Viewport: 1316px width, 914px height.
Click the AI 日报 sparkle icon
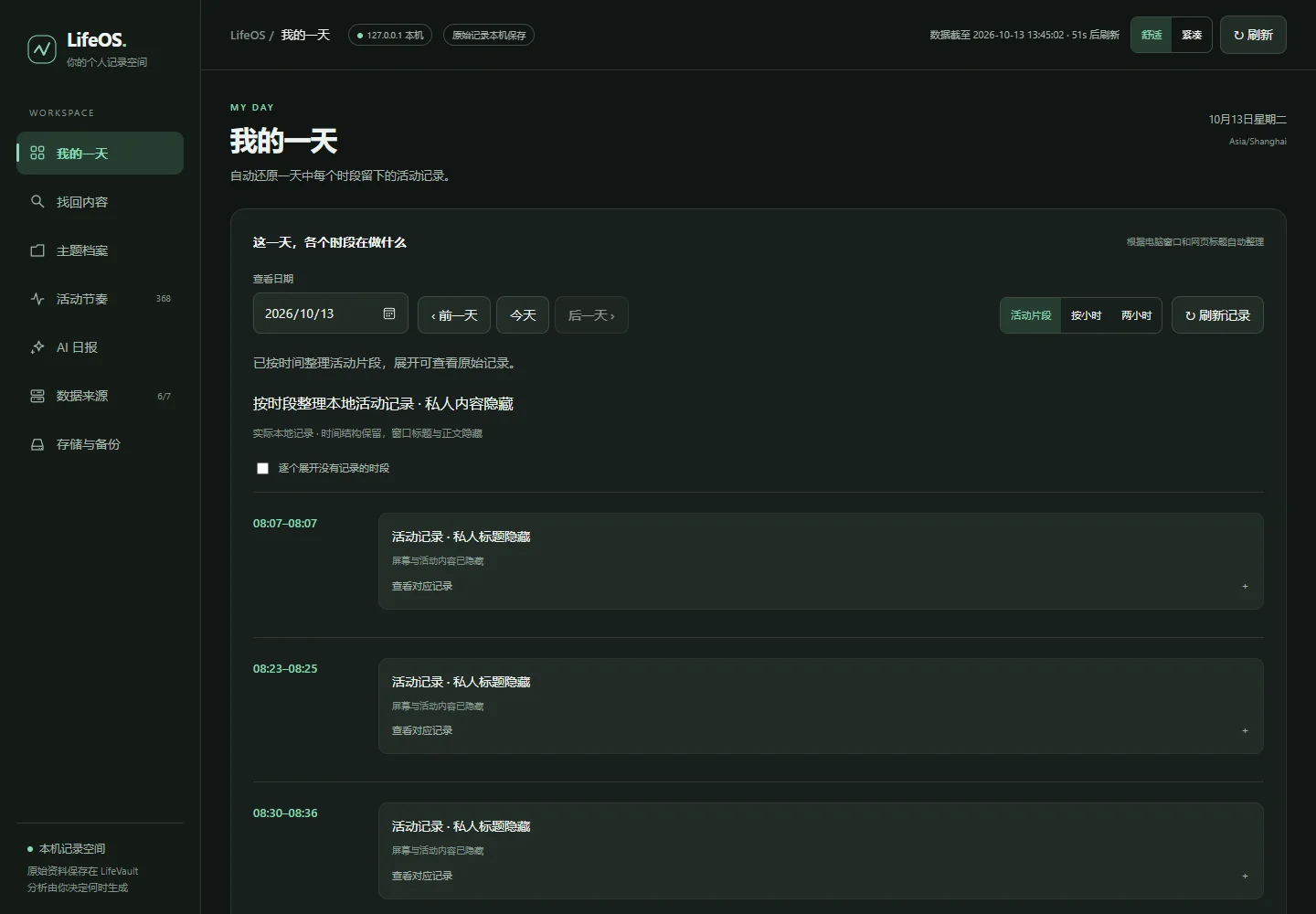(x=37, y=346)
